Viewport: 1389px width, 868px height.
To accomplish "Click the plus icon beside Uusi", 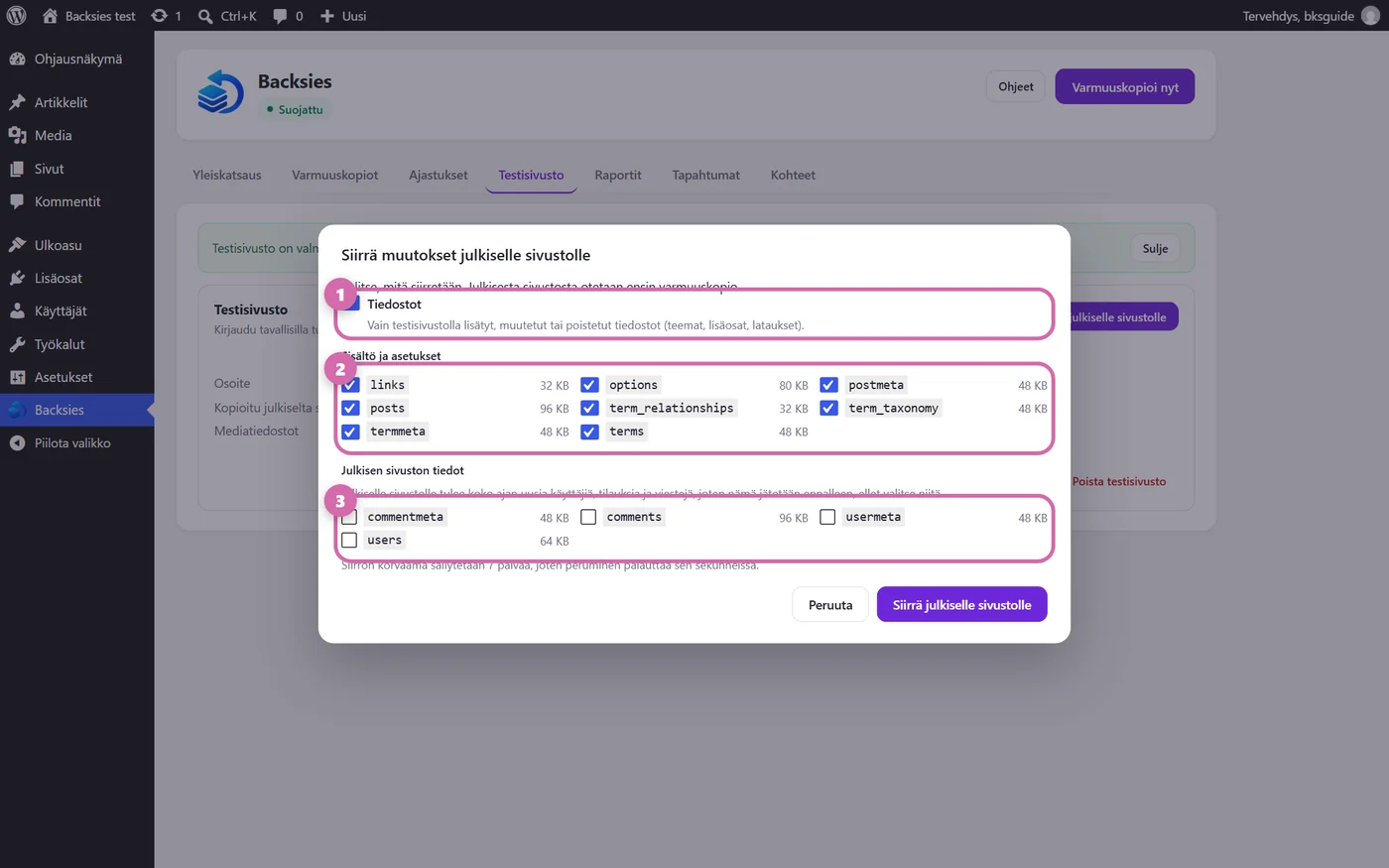I will (327, 16).
